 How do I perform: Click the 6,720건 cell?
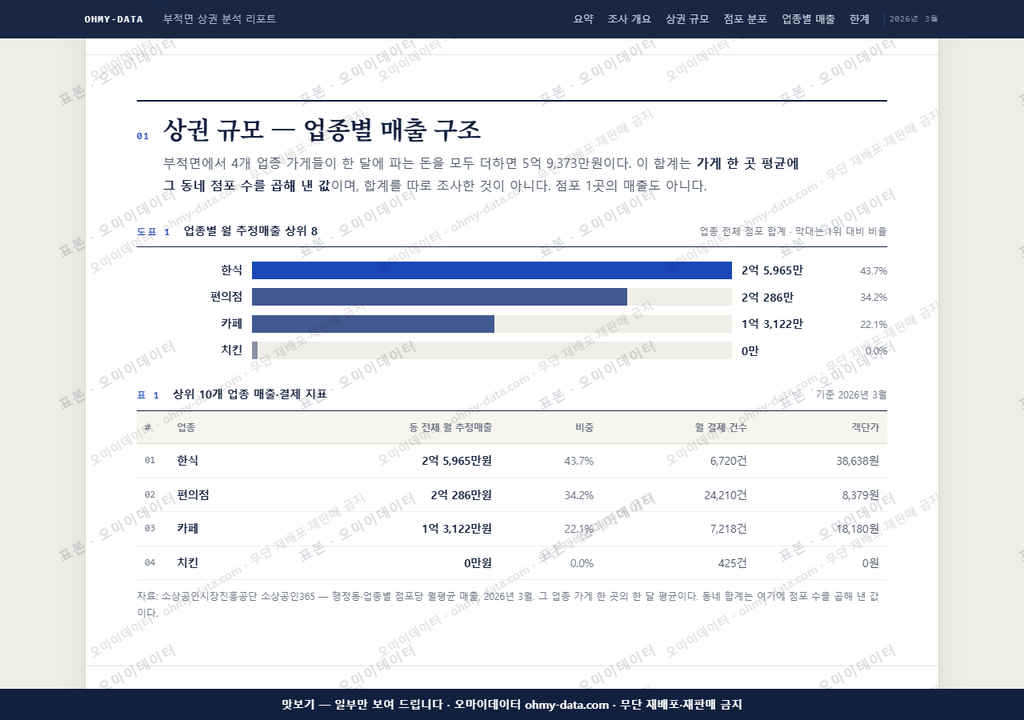click(728, 461)
